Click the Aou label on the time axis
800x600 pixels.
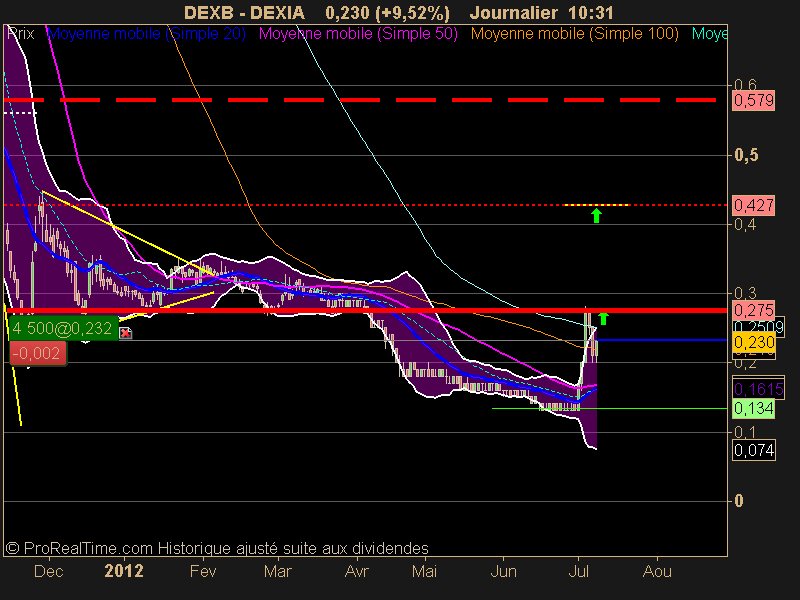[x=657, y=571]
